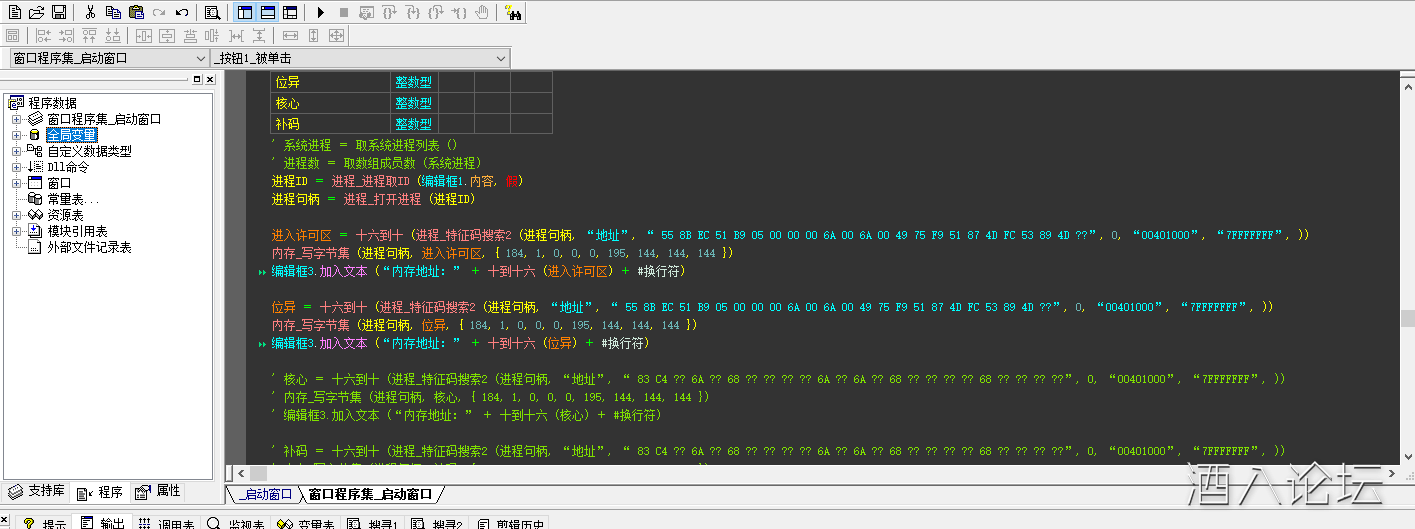Switch to the _启动窗口 editor tab
This screenshot has width=1415, height=529.
(265, 494)
